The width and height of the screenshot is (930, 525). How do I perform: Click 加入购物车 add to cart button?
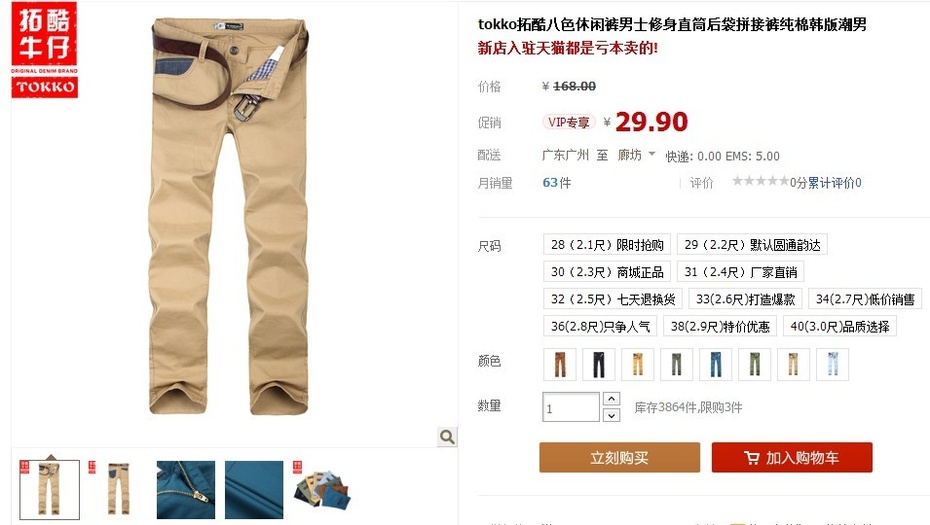tap(792, 457)
